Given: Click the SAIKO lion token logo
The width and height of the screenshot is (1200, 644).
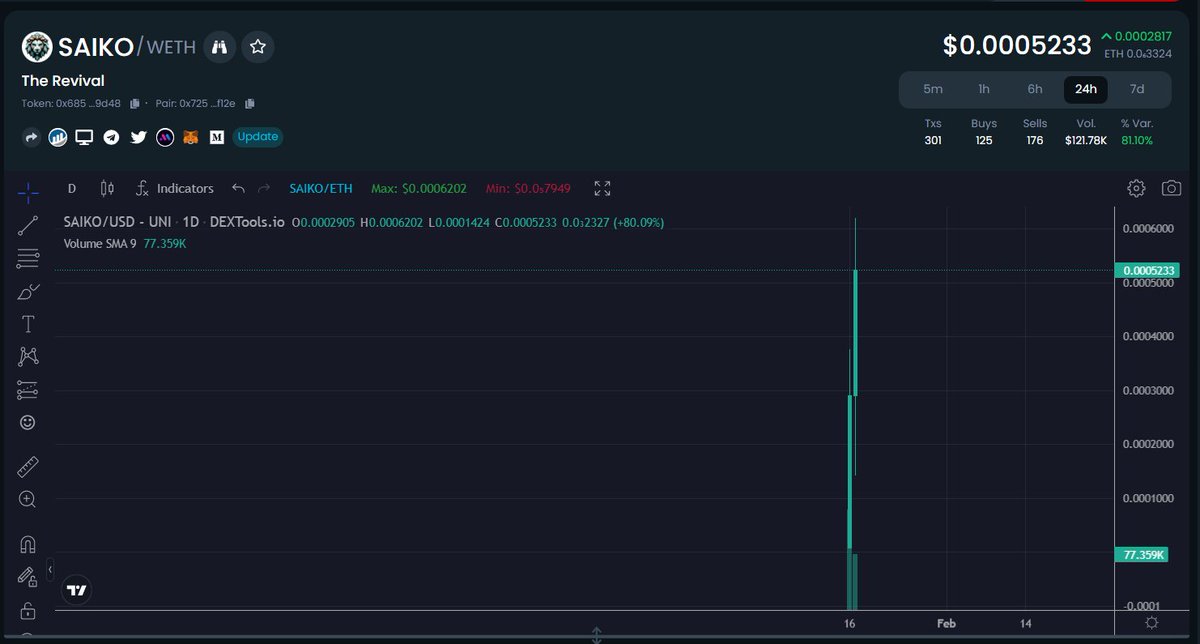Looking at the screenshot, I should 38,47.
